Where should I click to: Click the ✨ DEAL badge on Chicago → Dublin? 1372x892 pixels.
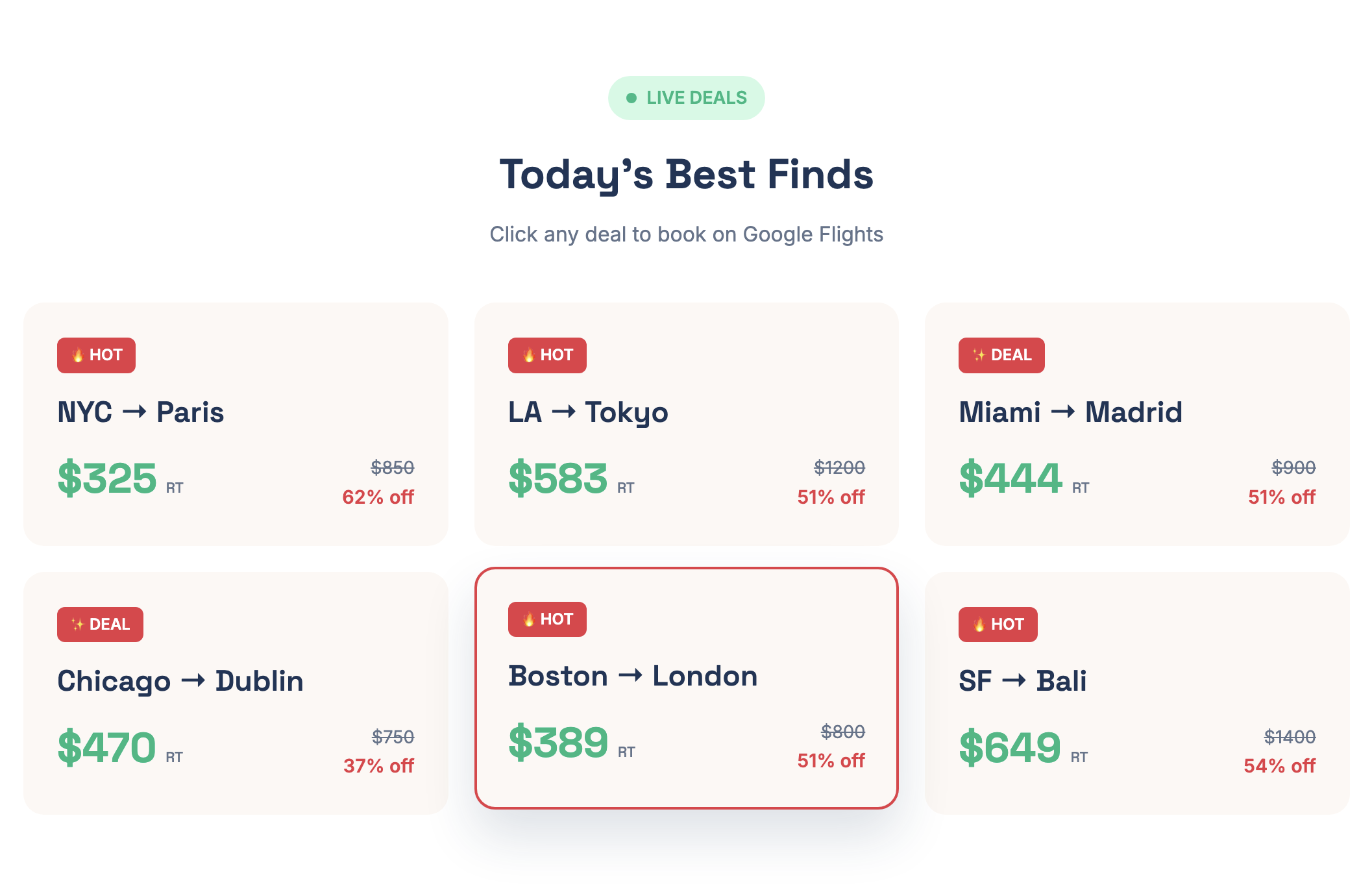coord(100,625)
